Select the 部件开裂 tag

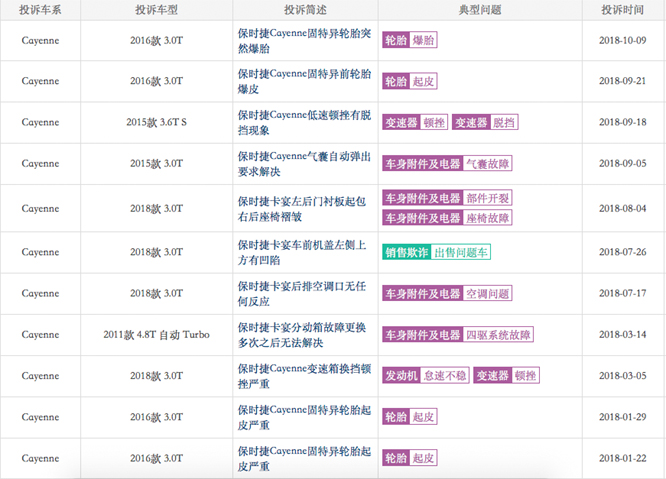(x=488, y=198)
